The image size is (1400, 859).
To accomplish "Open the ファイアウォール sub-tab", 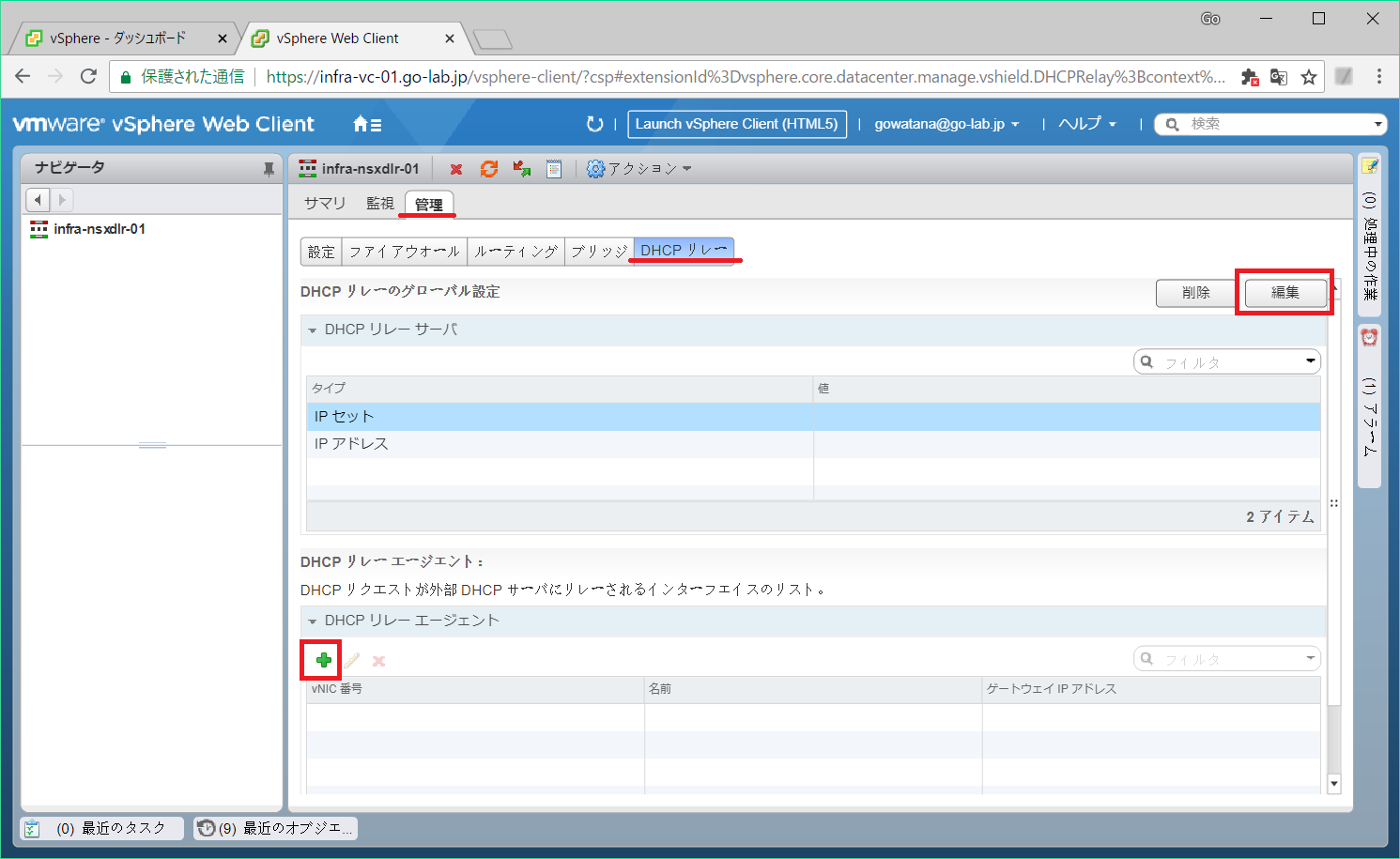I will click(x=405, y=252).
